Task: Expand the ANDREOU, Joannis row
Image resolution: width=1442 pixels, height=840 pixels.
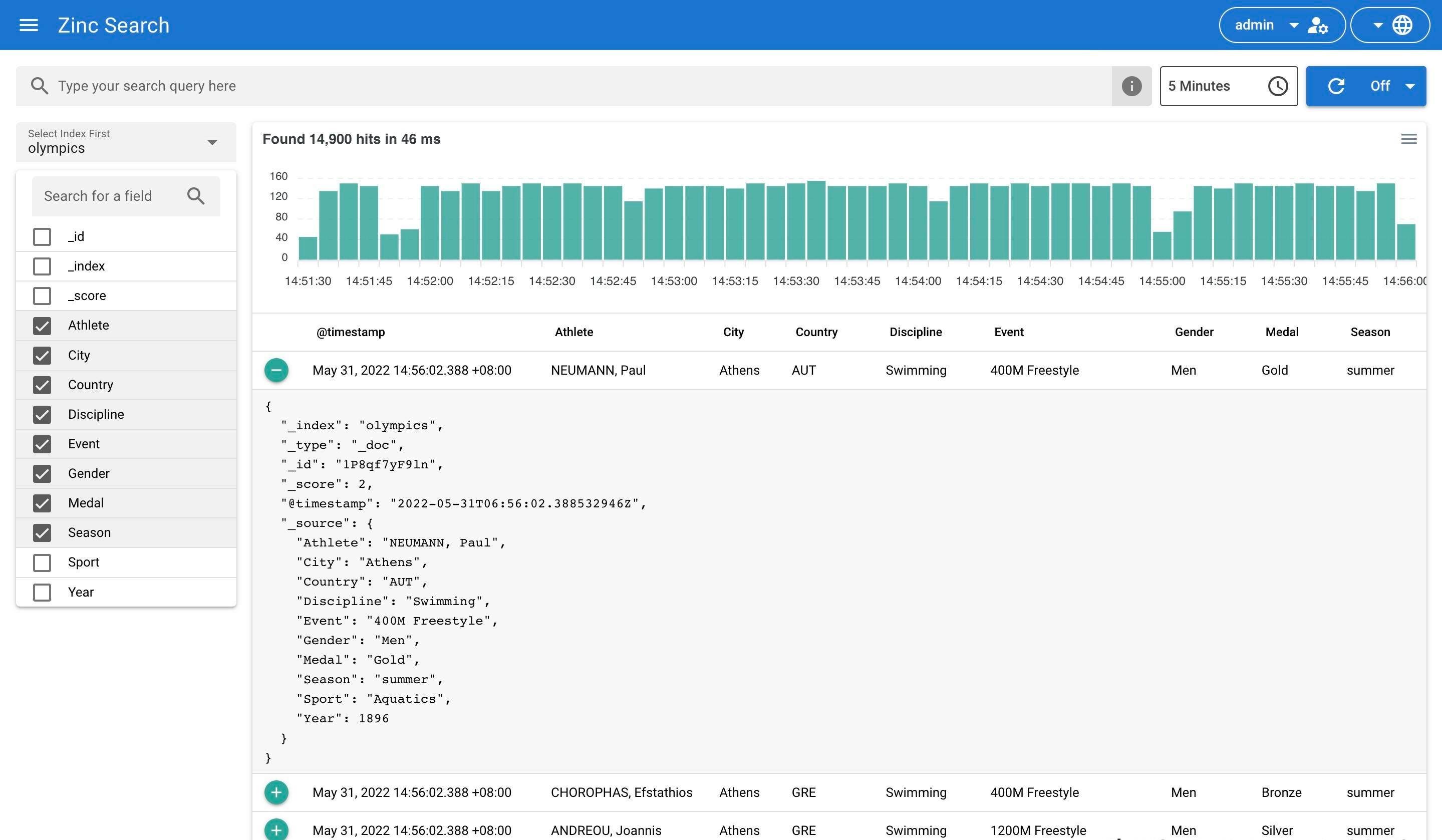Action: [x=276, y=829]
